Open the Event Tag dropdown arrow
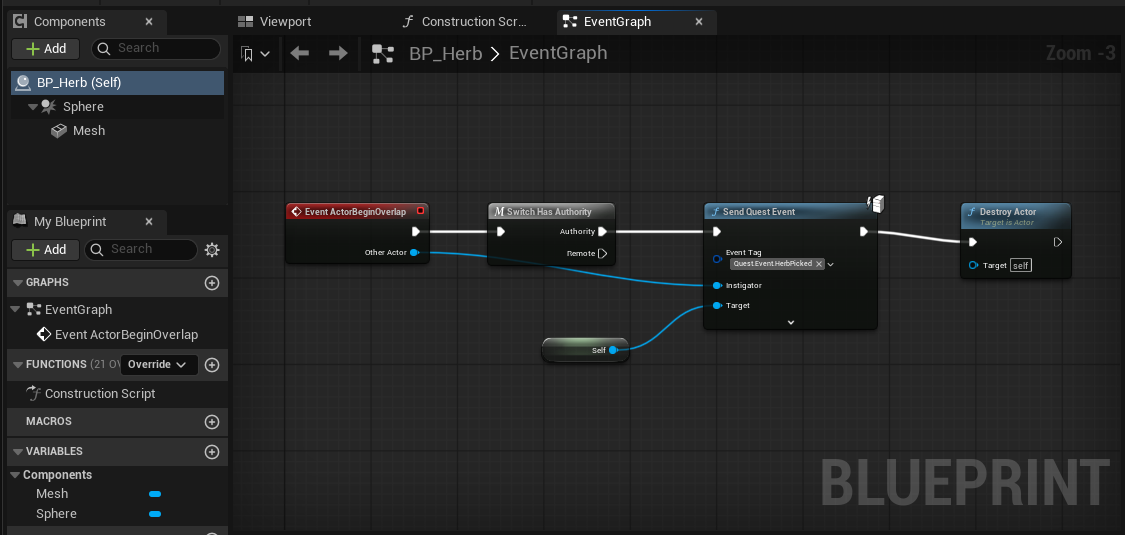1125x535 pixels. pos(831,264)
